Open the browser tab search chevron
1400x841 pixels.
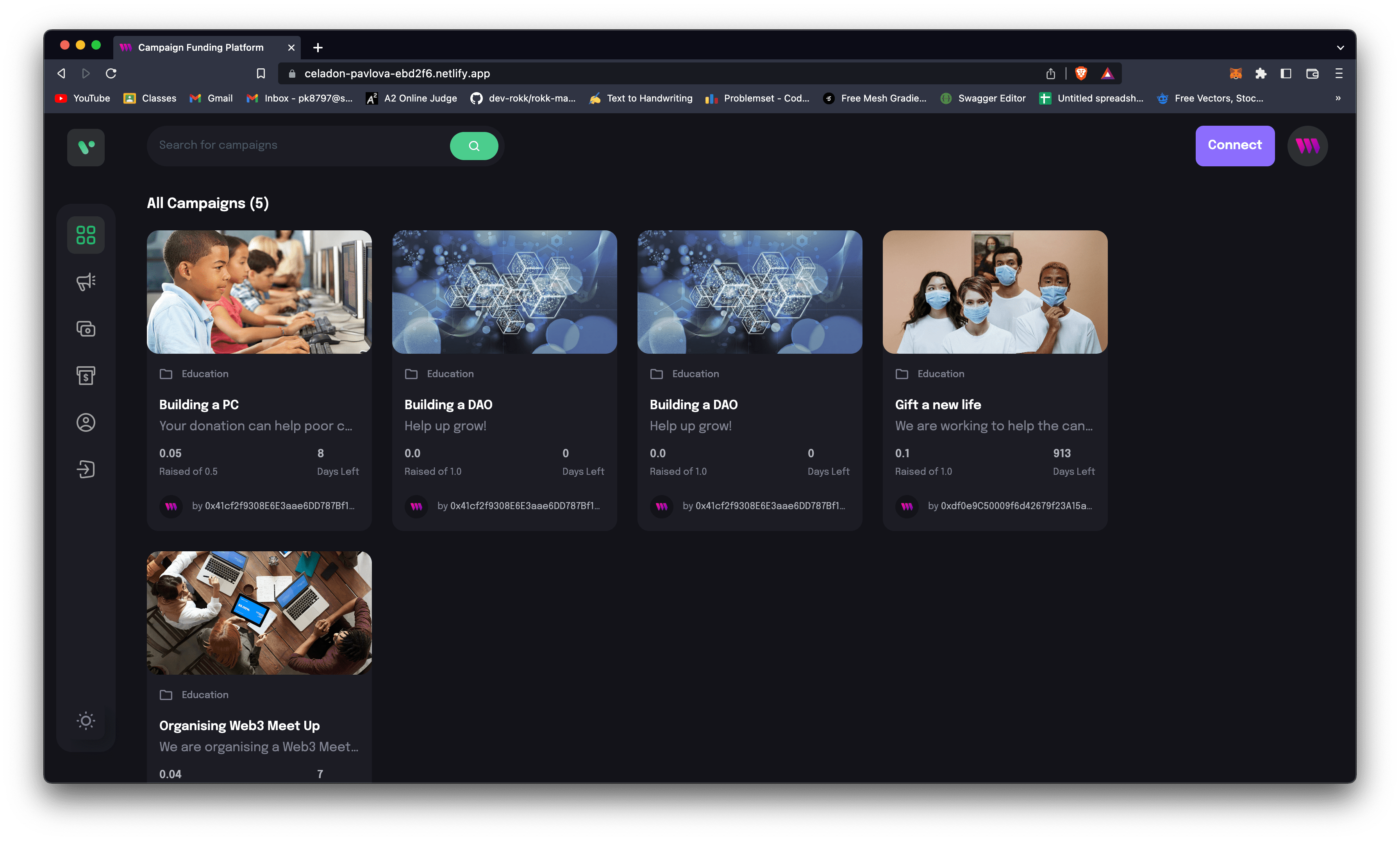pyautogui.click(x=1340, y=47)
